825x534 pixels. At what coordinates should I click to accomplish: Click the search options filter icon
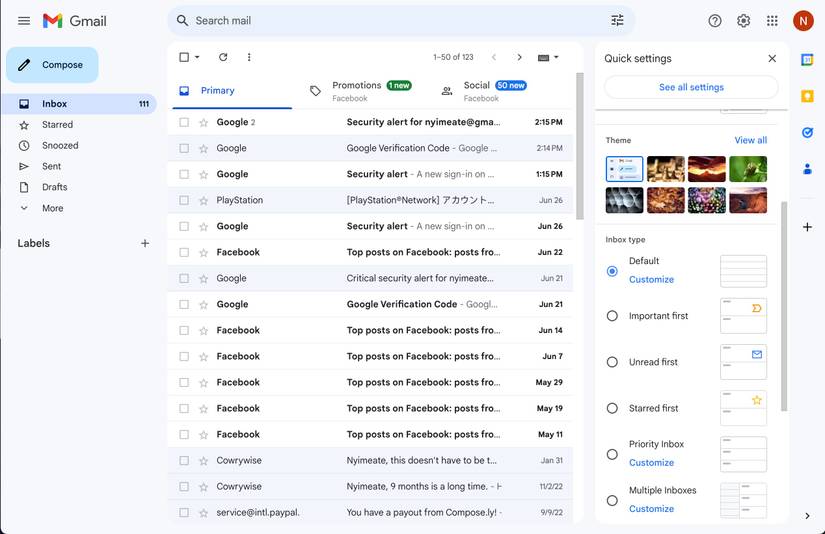[617, 20]
